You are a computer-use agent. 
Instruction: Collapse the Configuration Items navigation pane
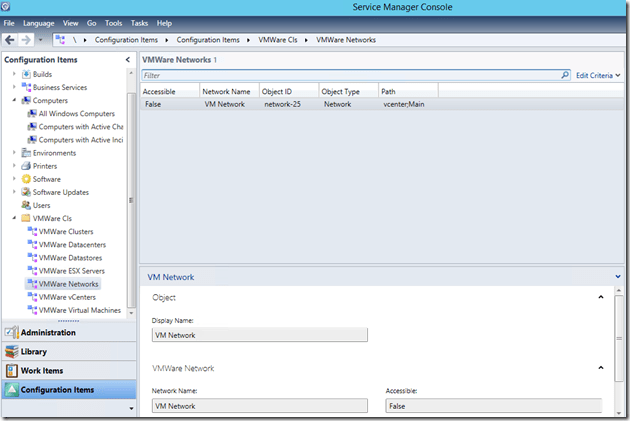click(x=127, y=60)
